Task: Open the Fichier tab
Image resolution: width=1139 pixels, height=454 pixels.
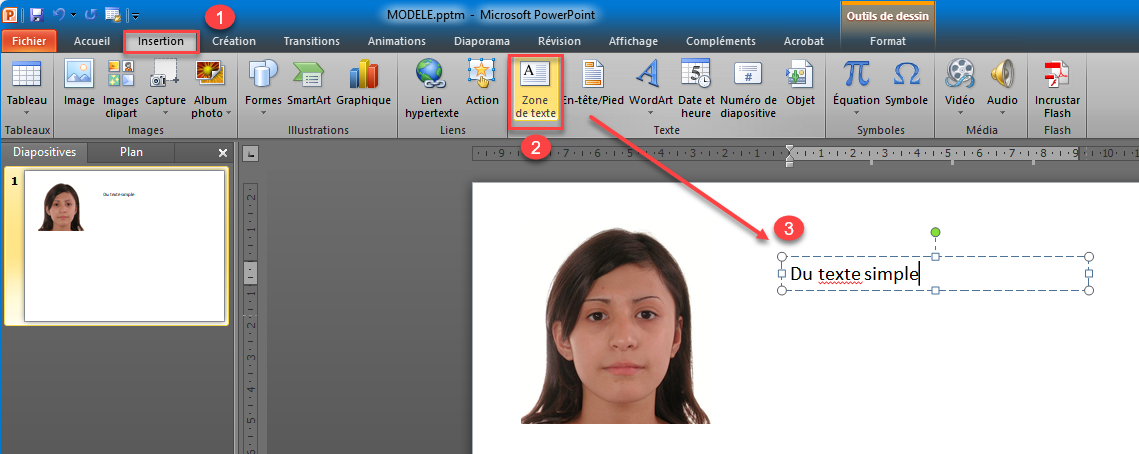Action: [29, 41]
